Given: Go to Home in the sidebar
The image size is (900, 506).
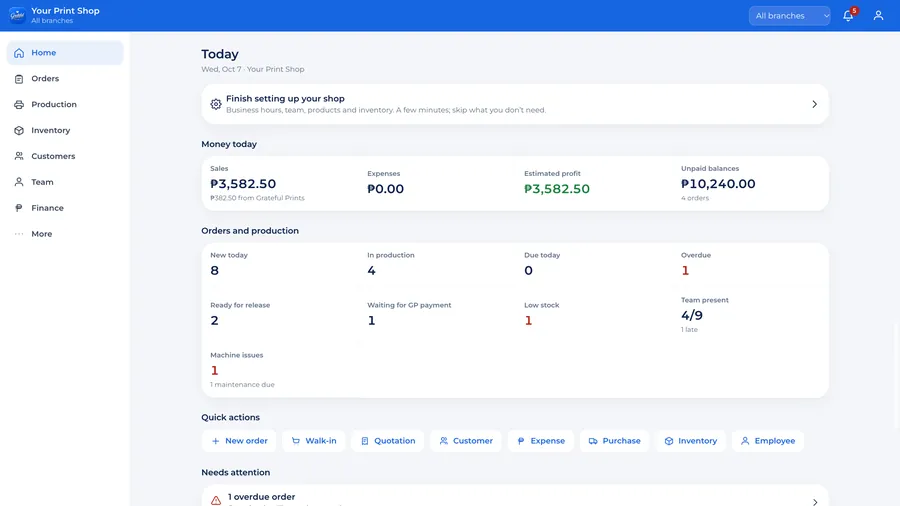Looking at the screenshot, I should tap(65, 53).
